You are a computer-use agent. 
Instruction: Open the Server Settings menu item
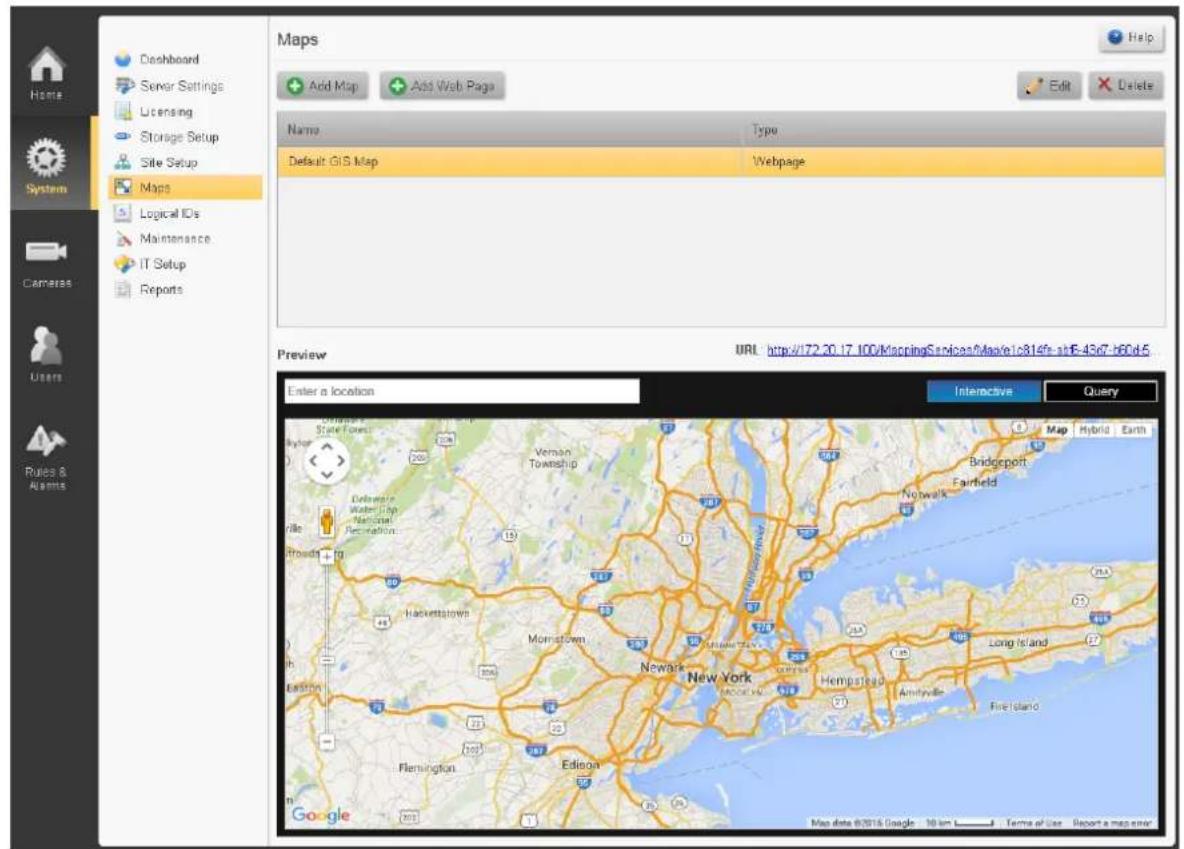(182, 86)
